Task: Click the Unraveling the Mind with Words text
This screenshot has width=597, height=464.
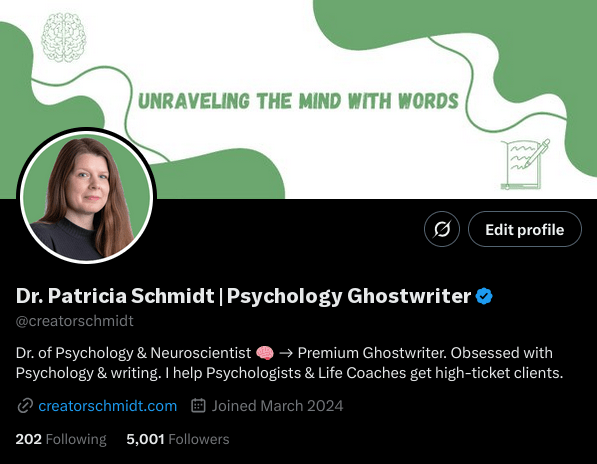Action: 298,101
